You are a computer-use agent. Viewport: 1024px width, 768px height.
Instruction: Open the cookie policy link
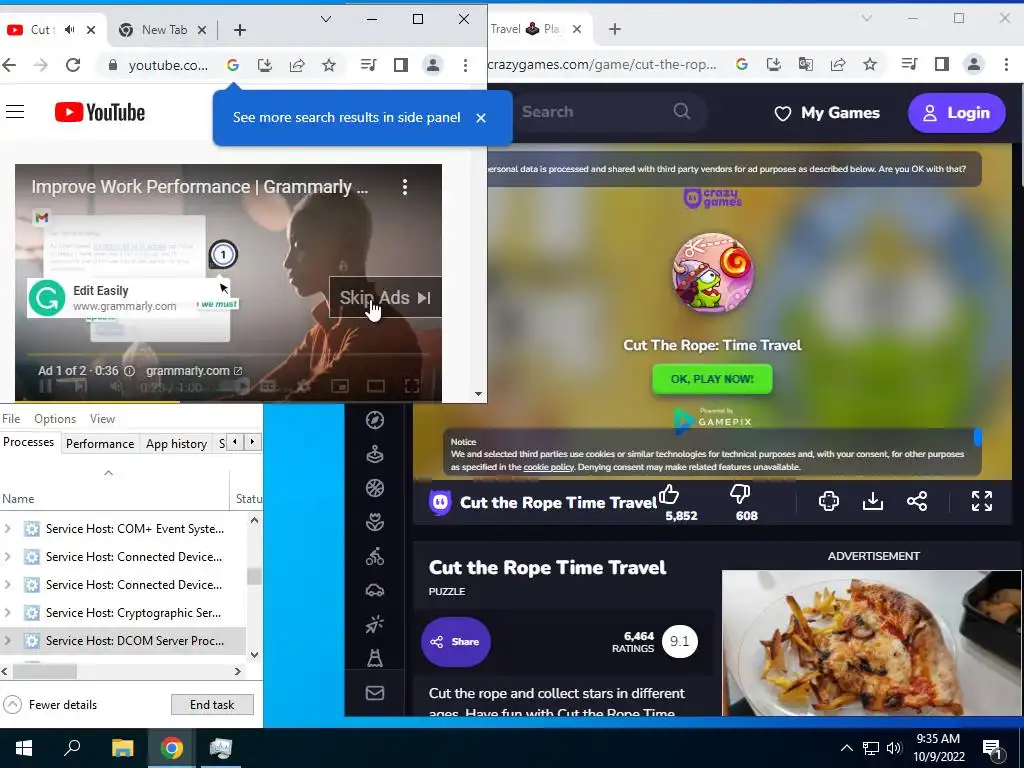(x=549, y=467)
